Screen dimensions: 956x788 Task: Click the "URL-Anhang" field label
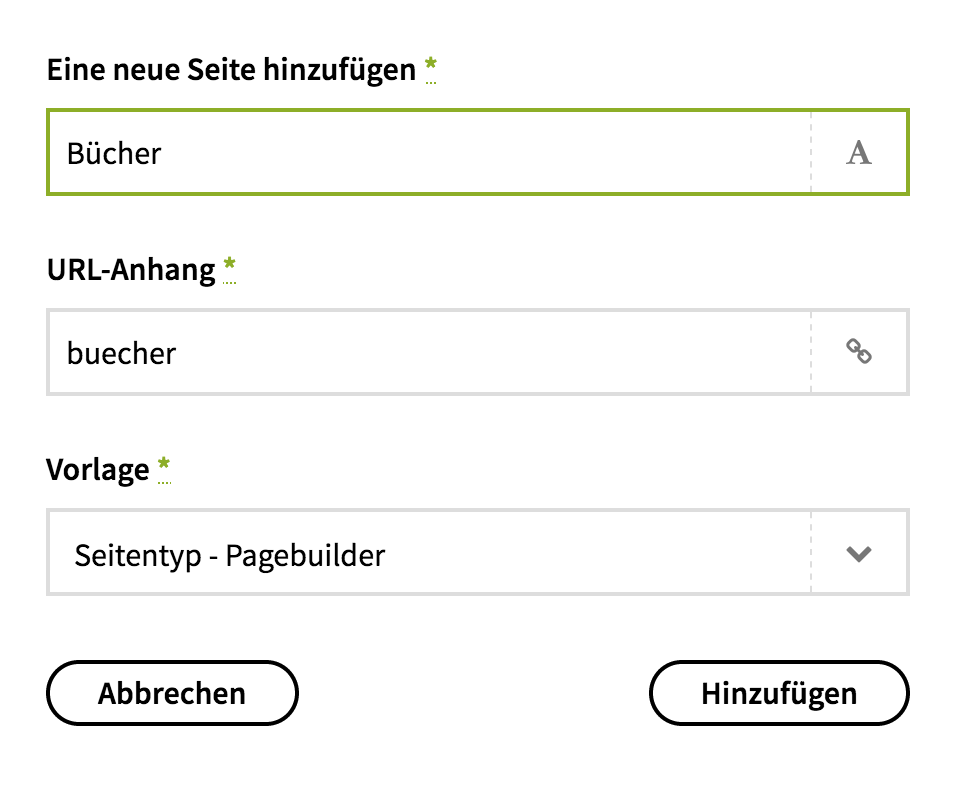(131, 269)
